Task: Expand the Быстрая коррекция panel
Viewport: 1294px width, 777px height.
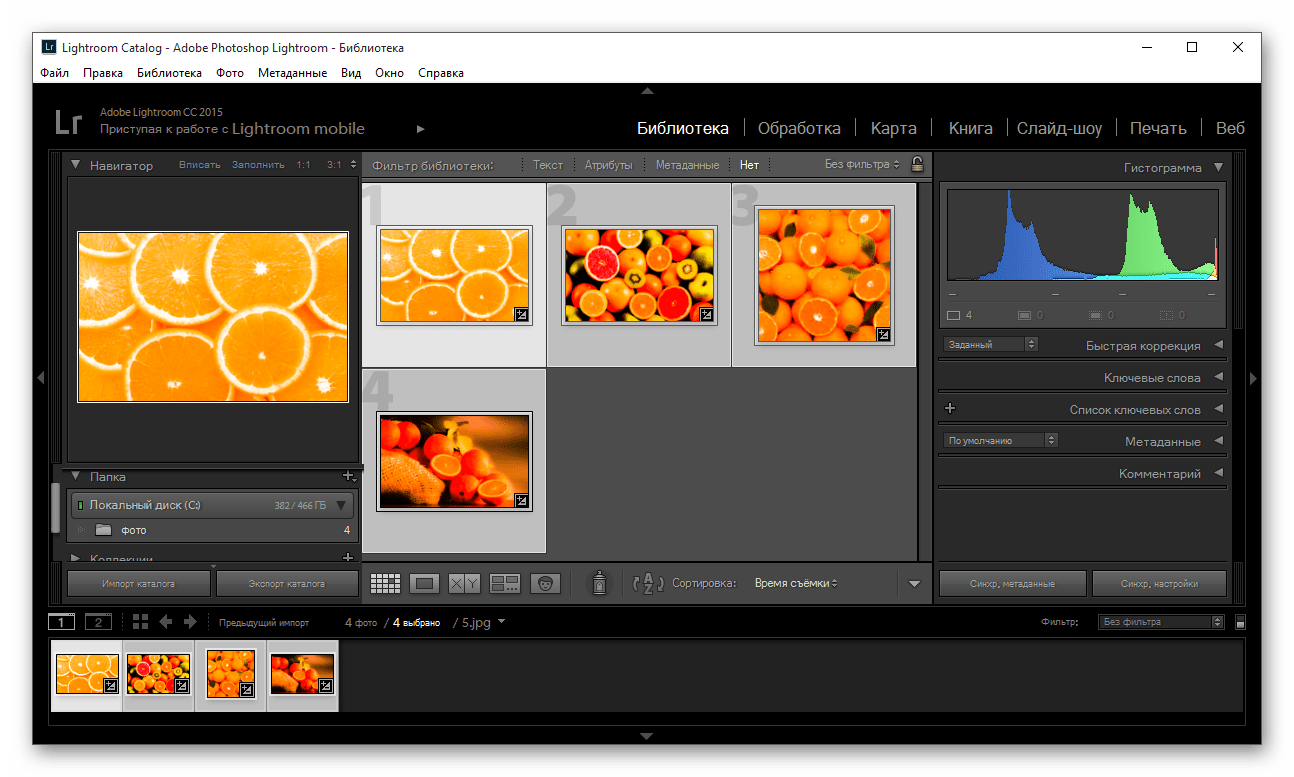Action: click(1218, 345)
